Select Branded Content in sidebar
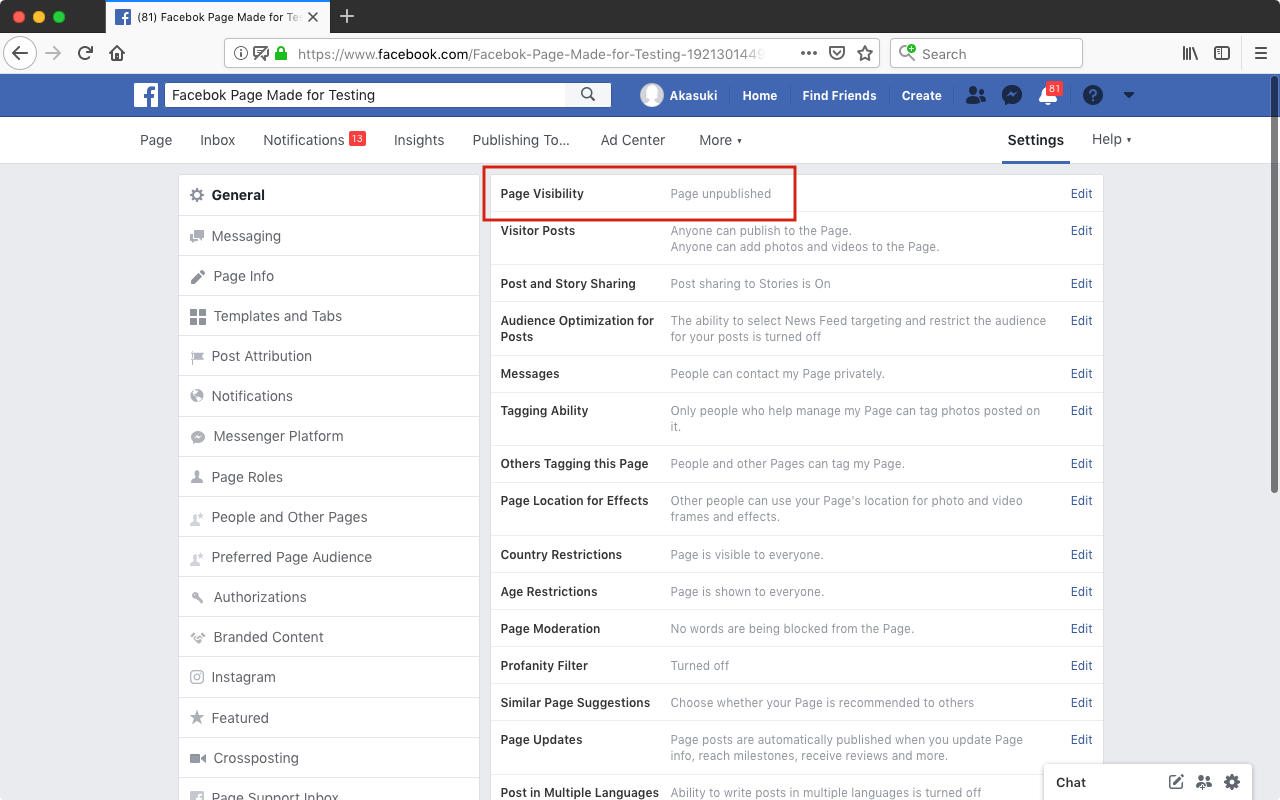This screenshot has height=800, width=1280. 329,637
